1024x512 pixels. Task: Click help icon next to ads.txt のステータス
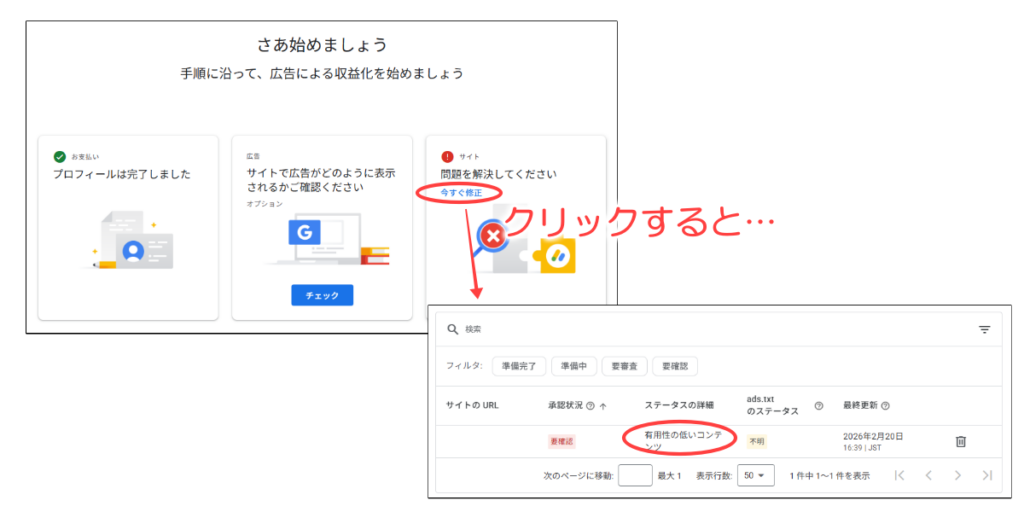click(x=818, y=405)
